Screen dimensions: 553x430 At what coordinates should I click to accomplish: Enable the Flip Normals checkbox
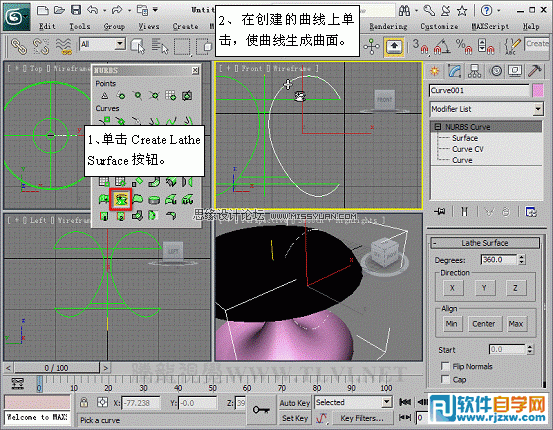445,366
